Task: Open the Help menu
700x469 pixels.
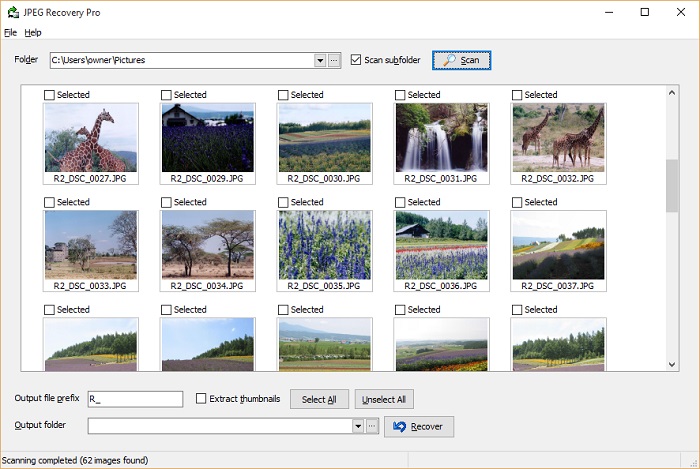Action: [x=33, y=32]
